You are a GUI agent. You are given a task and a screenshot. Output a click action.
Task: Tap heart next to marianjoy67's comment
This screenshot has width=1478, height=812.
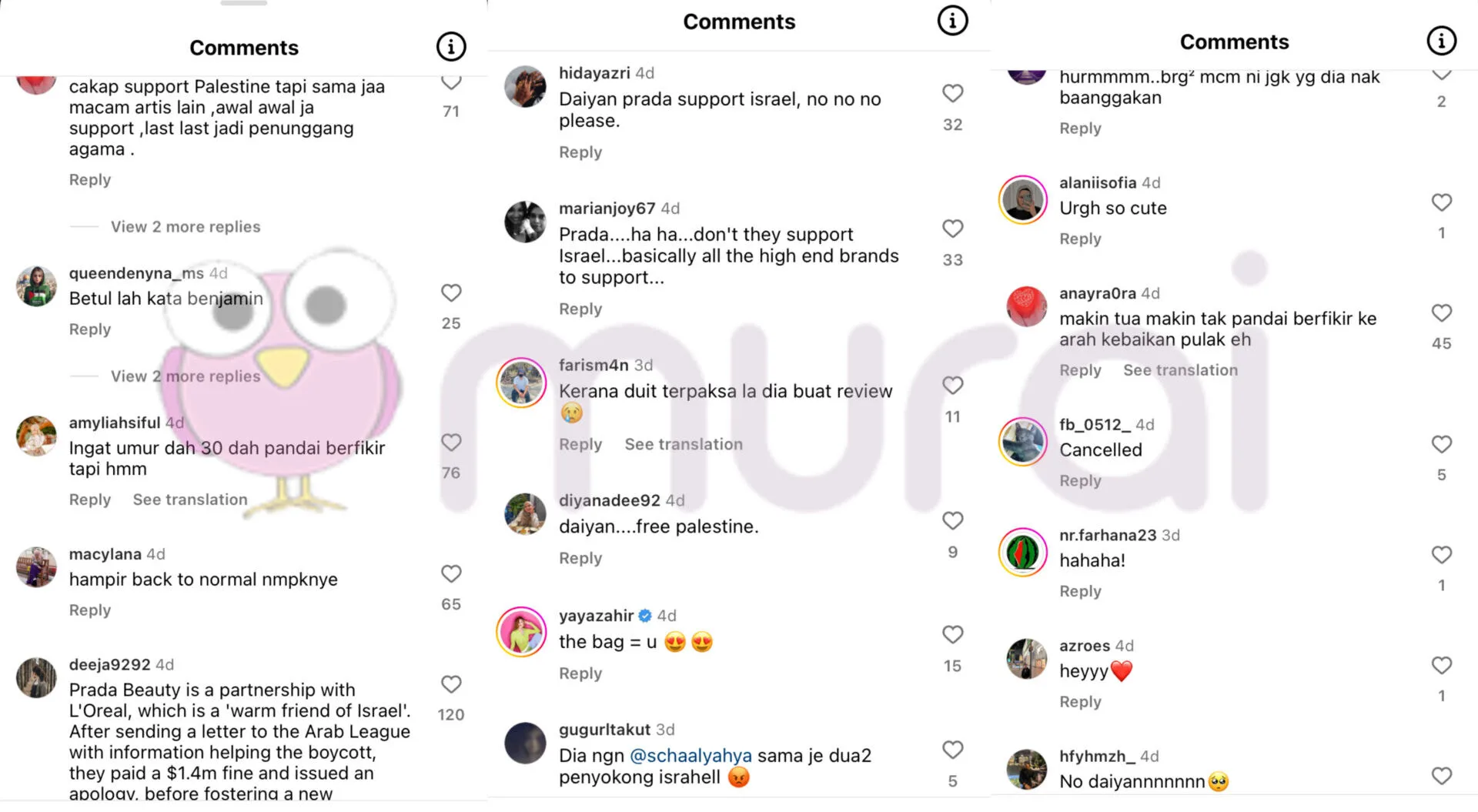[952, 229]
